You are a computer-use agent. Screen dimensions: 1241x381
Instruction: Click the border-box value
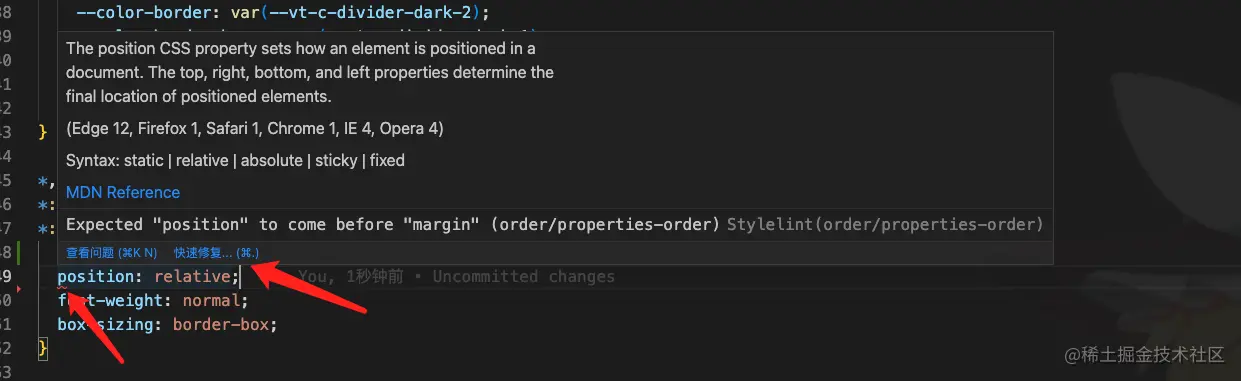point(220,324)
